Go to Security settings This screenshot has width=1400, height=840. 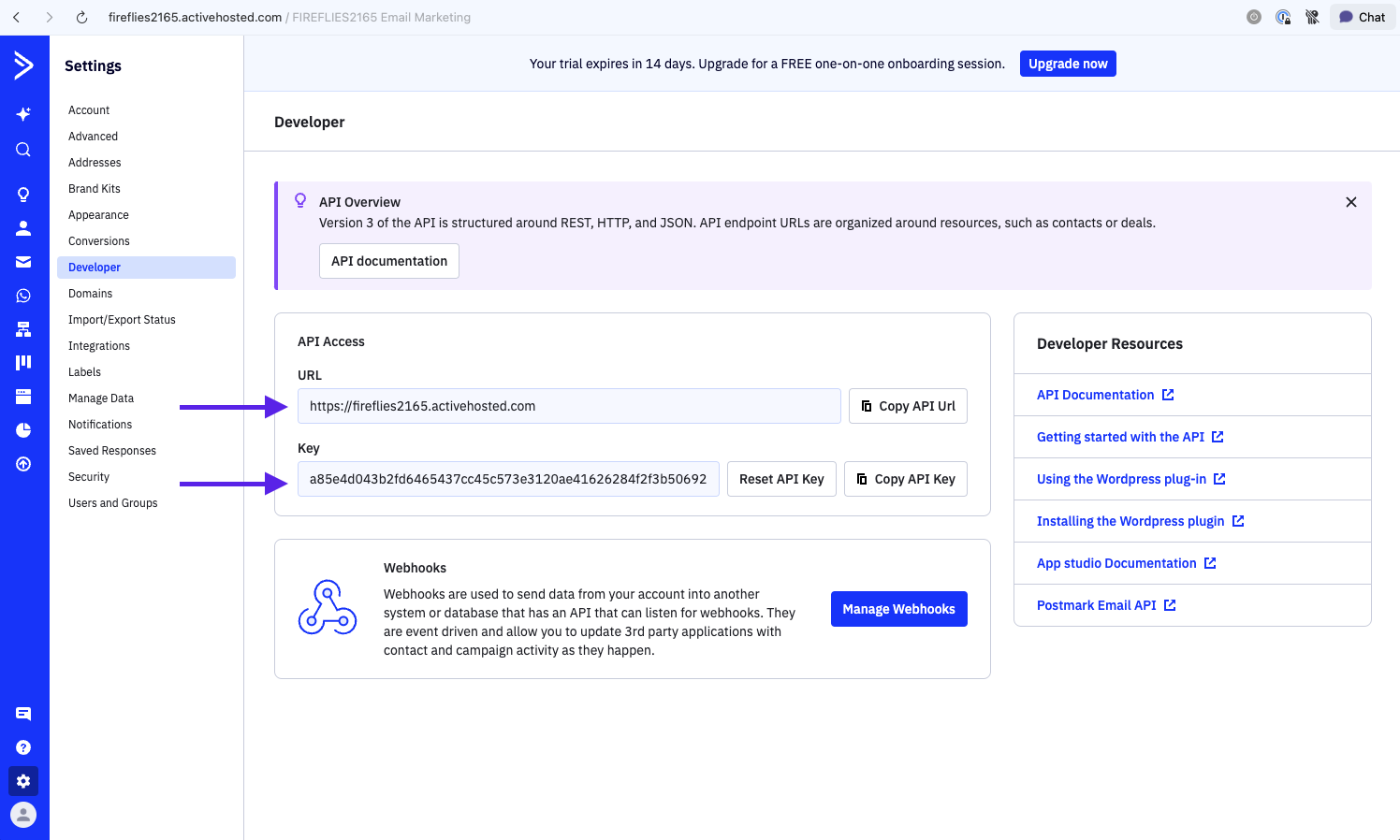click(x=89, y=477)
